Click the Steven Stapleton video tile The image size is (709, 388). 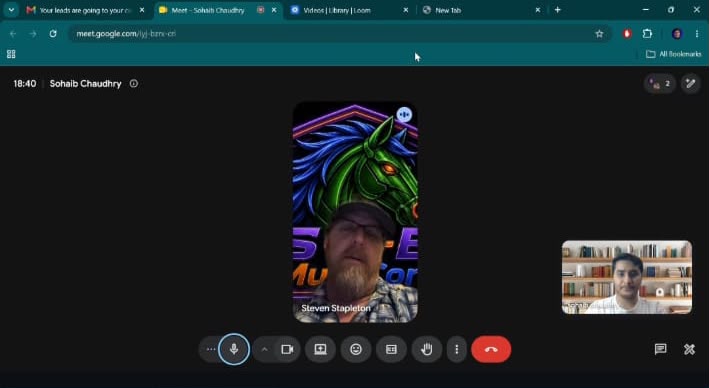click(x=355, y=212)
